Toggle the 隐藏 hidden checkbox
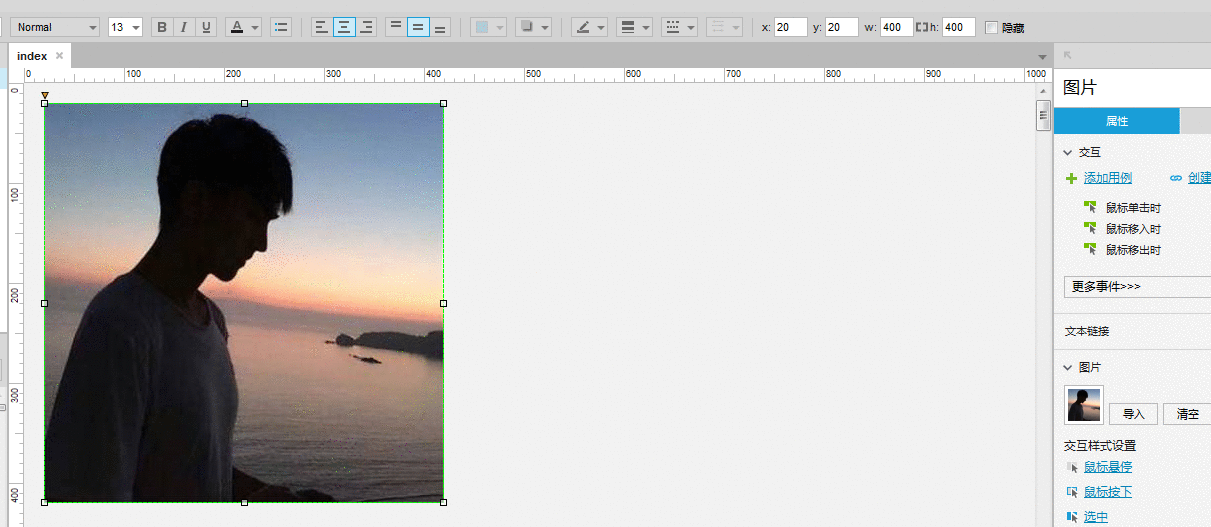This screenshot has width=1211, height=527. [991, 27]
